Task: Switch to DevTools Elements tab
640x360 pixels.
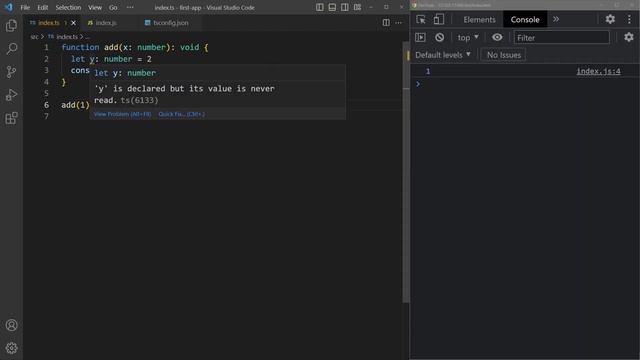Action: click(x=479, y=20)
